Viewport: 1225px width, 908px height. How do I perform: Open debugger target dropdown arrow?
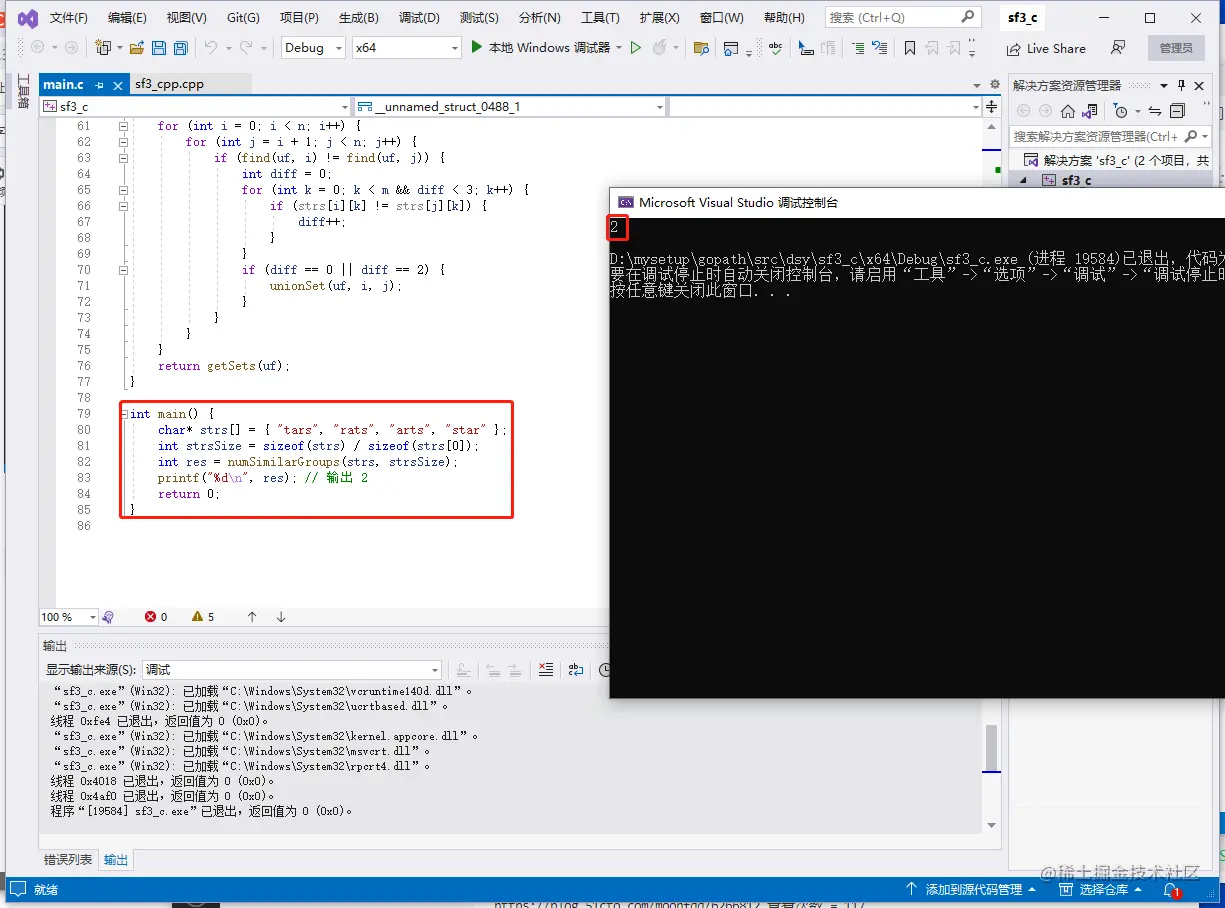[x=619, y=48]
